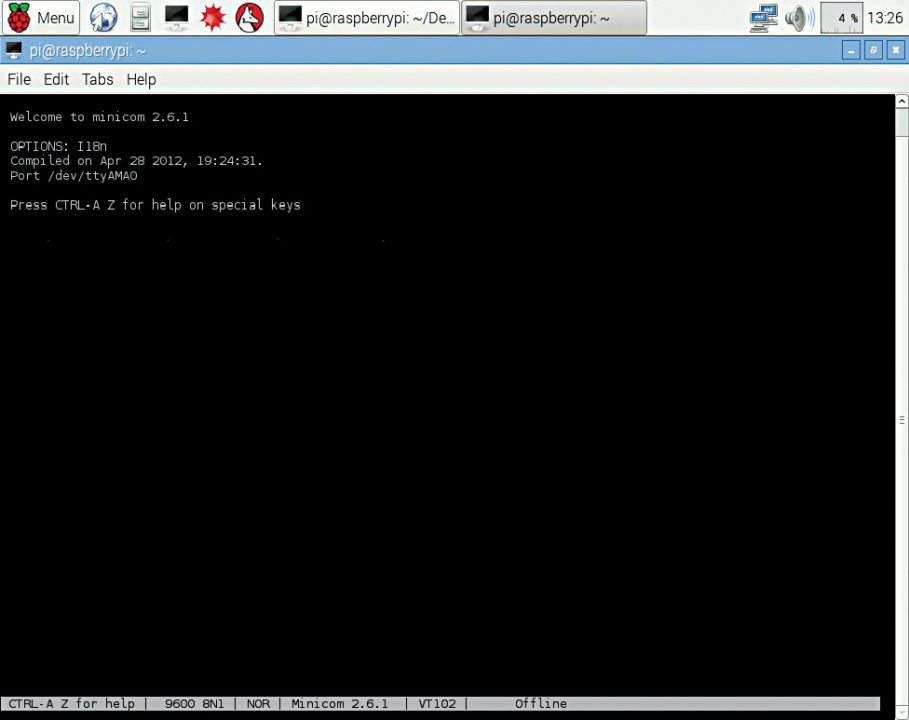Open the Wolfram wolf icon

249,17
